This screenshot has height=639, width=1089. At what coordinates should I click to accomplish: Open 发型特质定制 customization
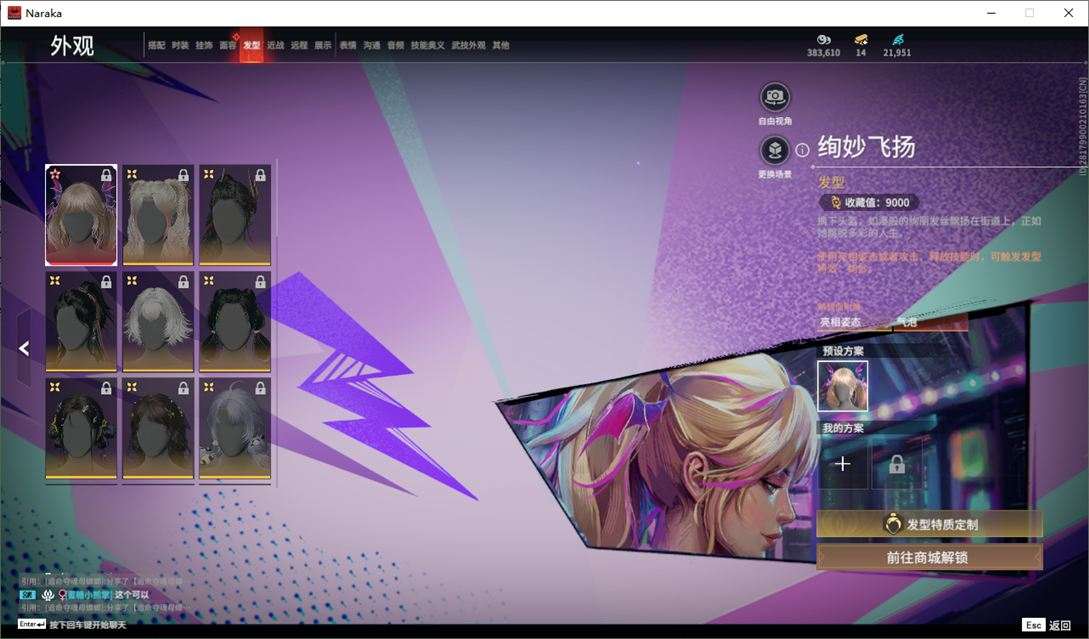click(929, 524)
